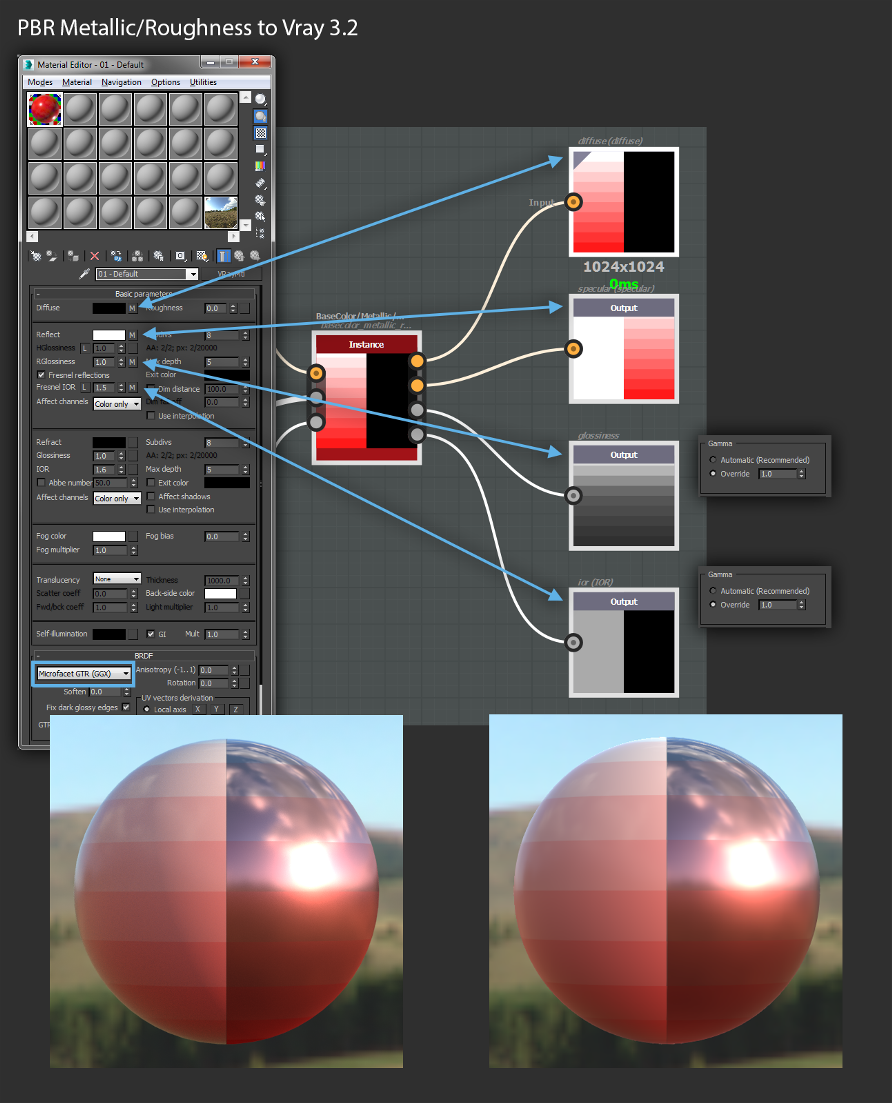The image size is (892, 1103).
Task: Uncheck the Fresnel reflections checkbox
Action: click(x=41, y=375)
